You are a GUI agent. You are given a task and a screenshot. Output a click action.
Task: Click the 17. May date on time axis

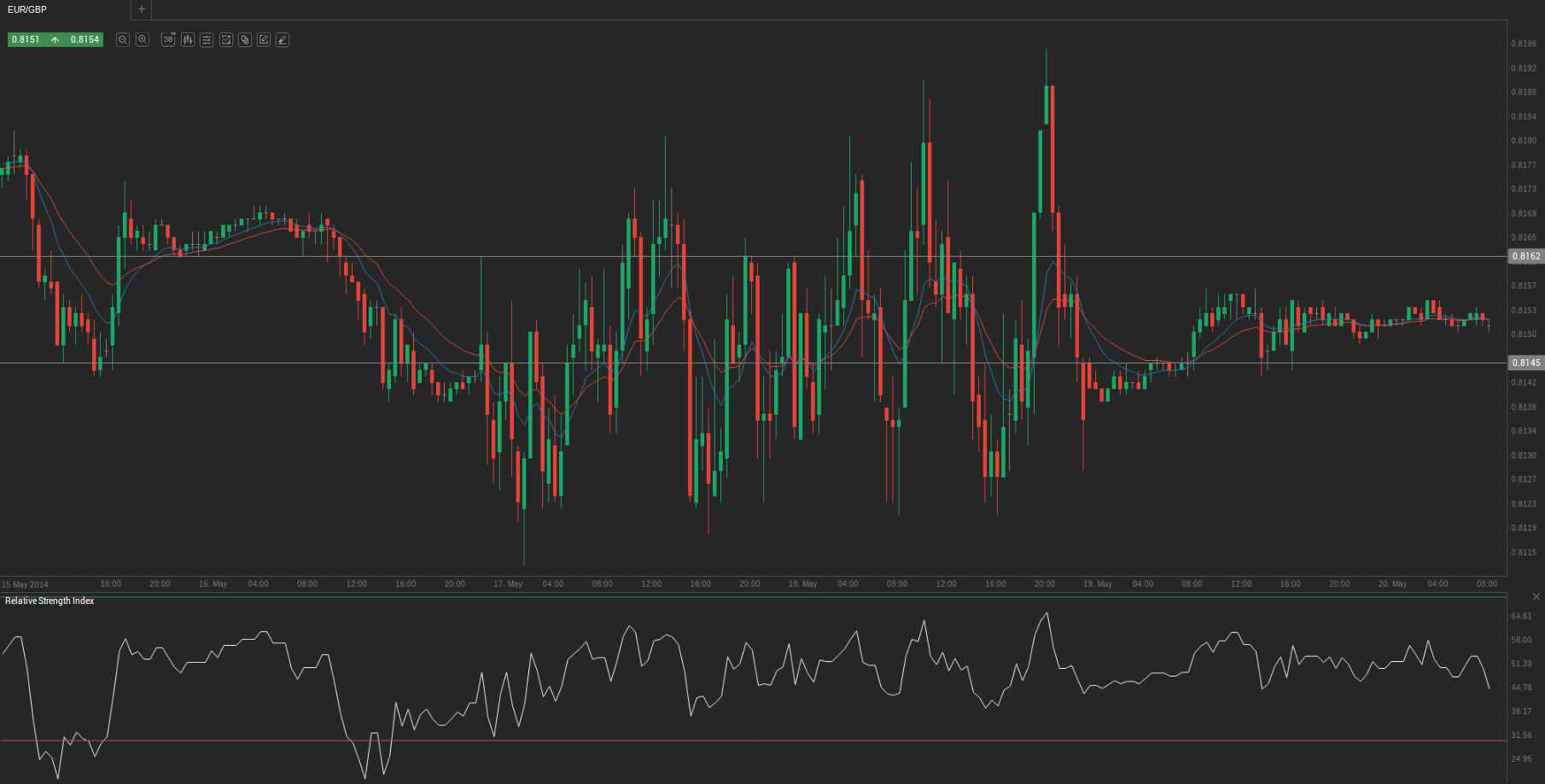(508, 584)
